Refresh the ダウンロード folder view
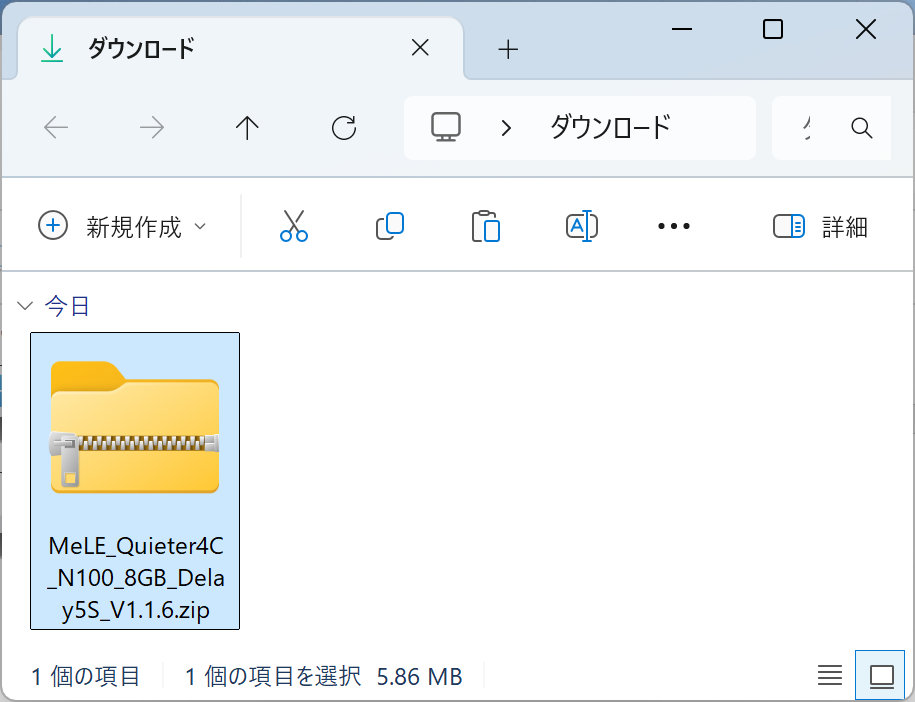Screen dimensions: 915x702 click(x=344, y=128)
